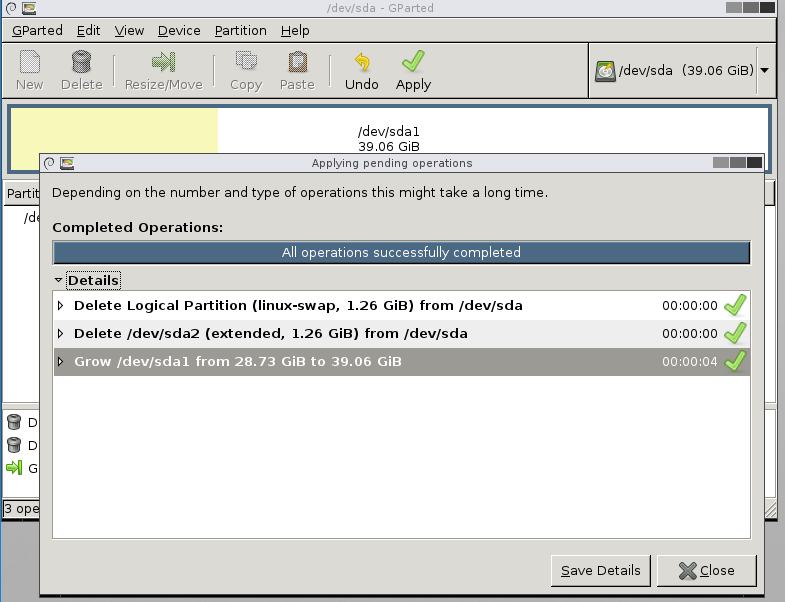This screenshot has width=785, height=602.
Task: Click the green Apply checkmark icon
Action: (413, 61)
